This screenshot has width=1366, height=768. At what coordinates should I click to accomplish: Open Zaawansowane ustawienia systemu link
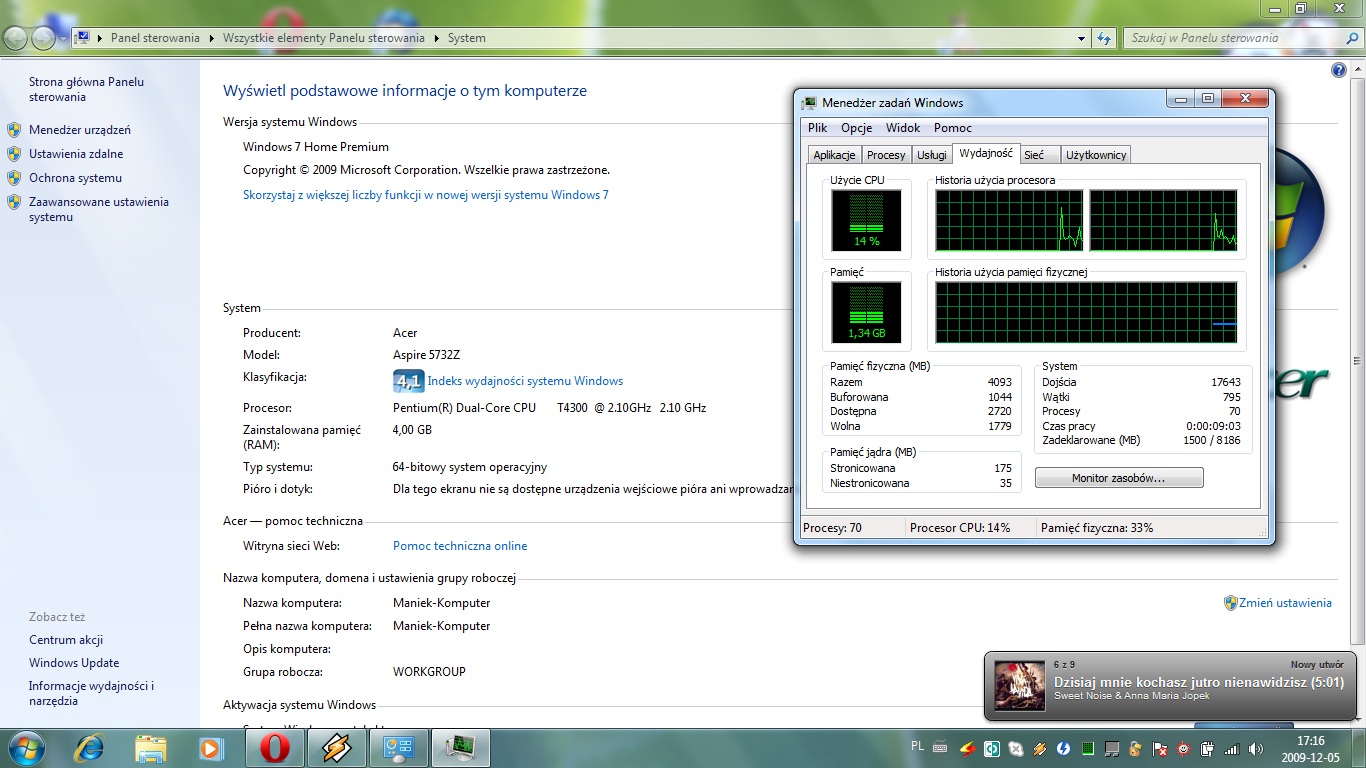tap(99, 209)
